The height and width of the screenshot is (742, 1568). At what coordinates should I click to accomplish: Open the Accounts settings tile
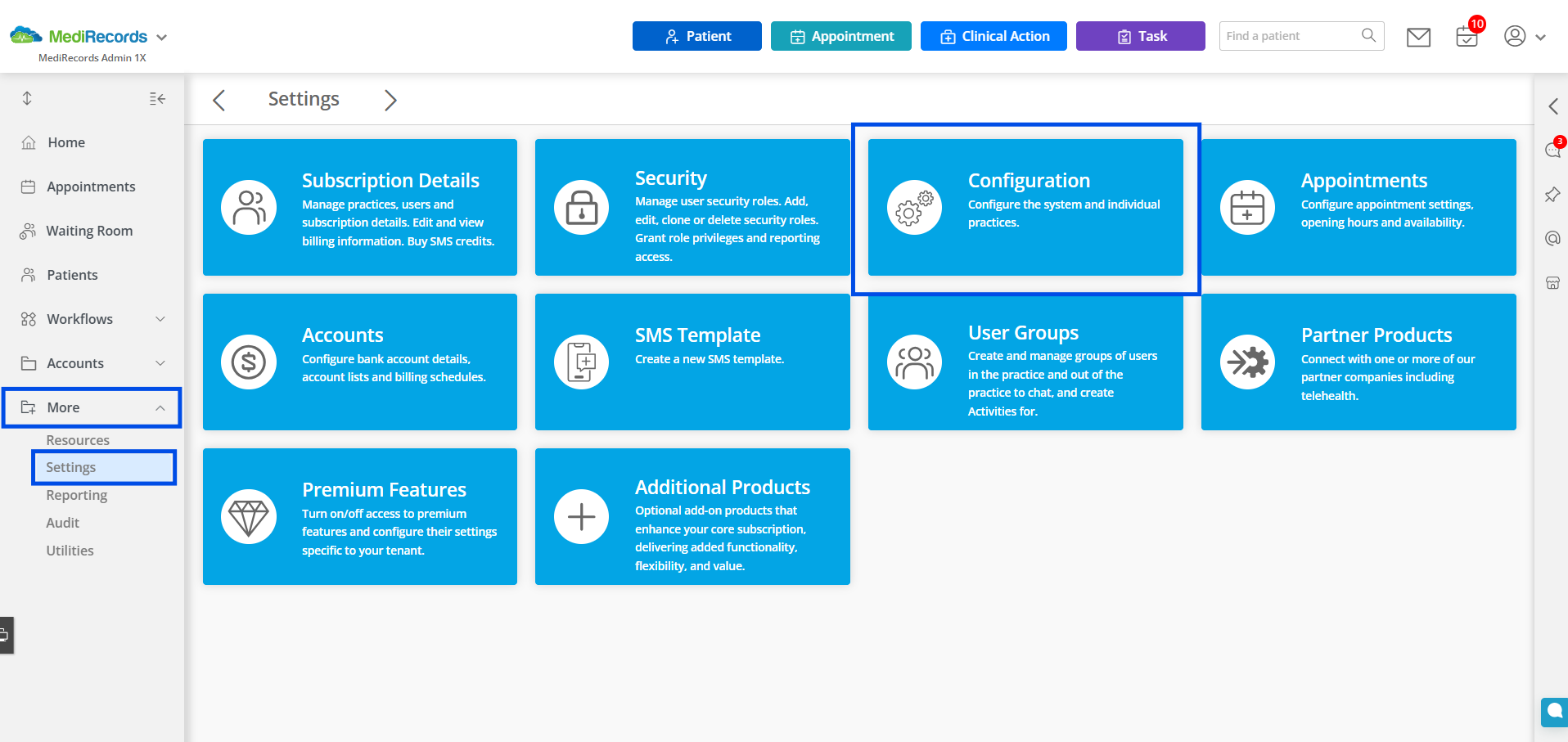pos(360,362)
